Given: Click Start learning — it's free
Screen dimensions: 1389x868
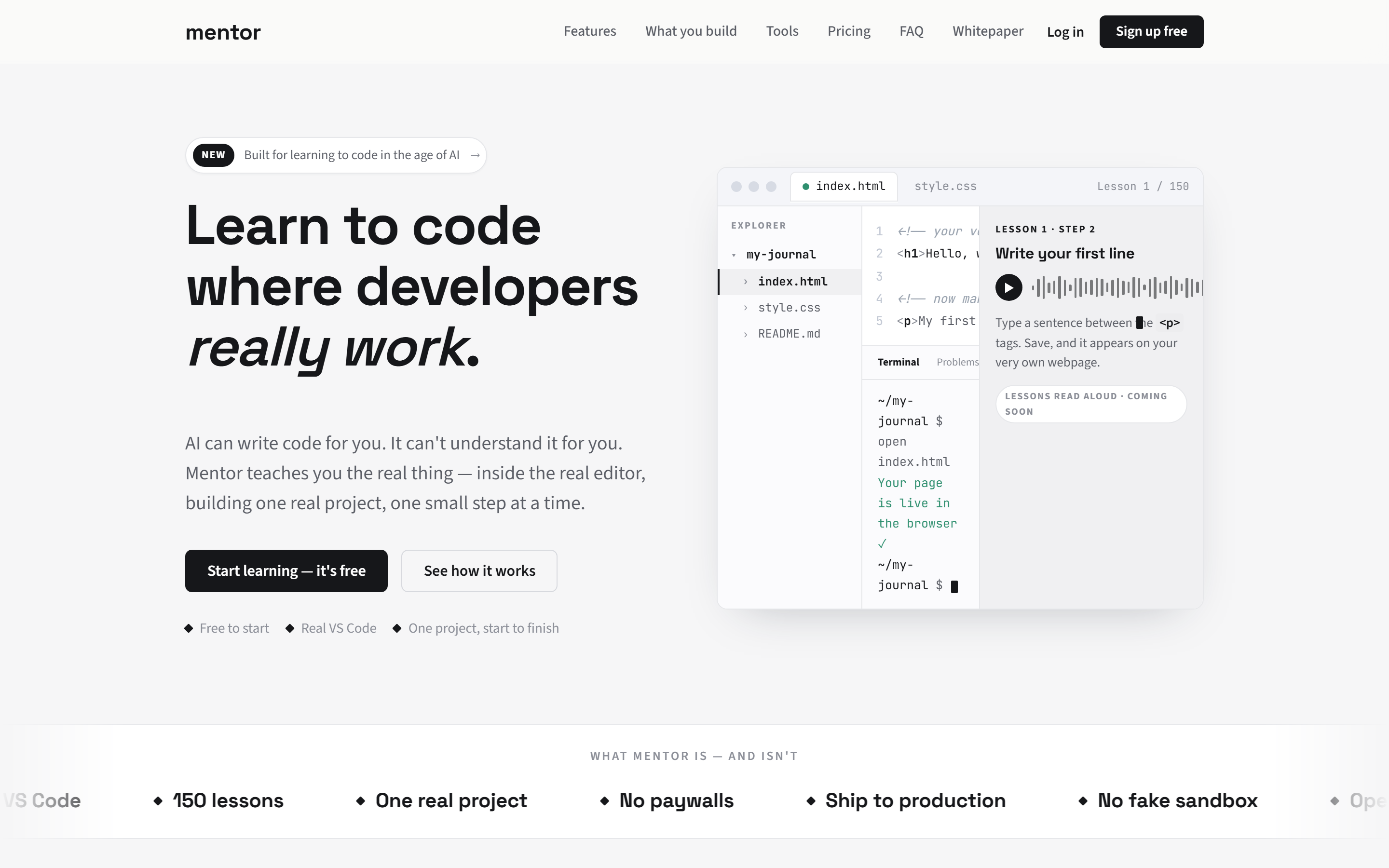Looking at the screenshot, I should point(286,570).
